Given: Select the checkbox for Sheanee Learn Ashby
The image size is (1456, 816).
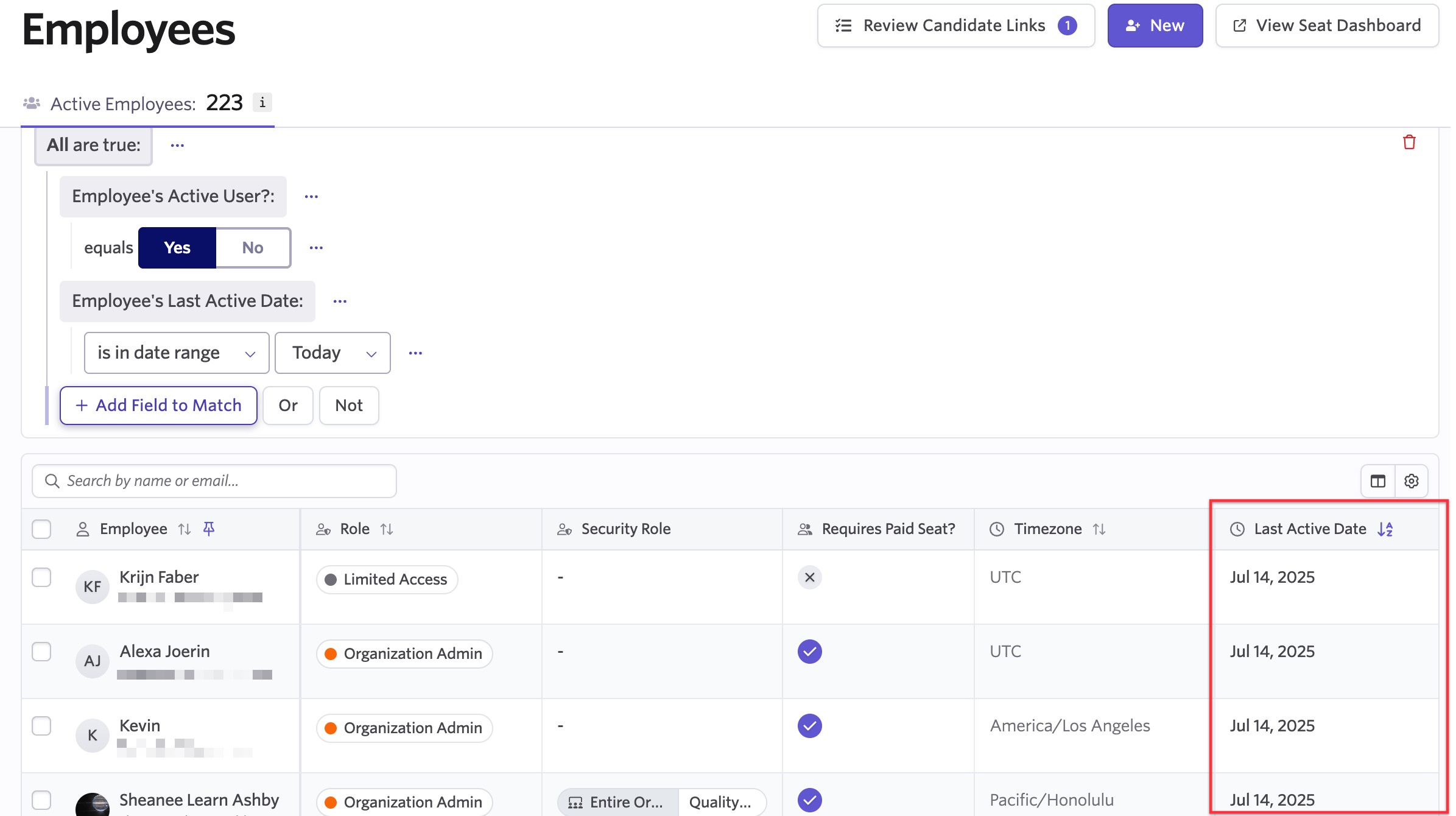Looking at the screenshot, I should pos(41,800).
